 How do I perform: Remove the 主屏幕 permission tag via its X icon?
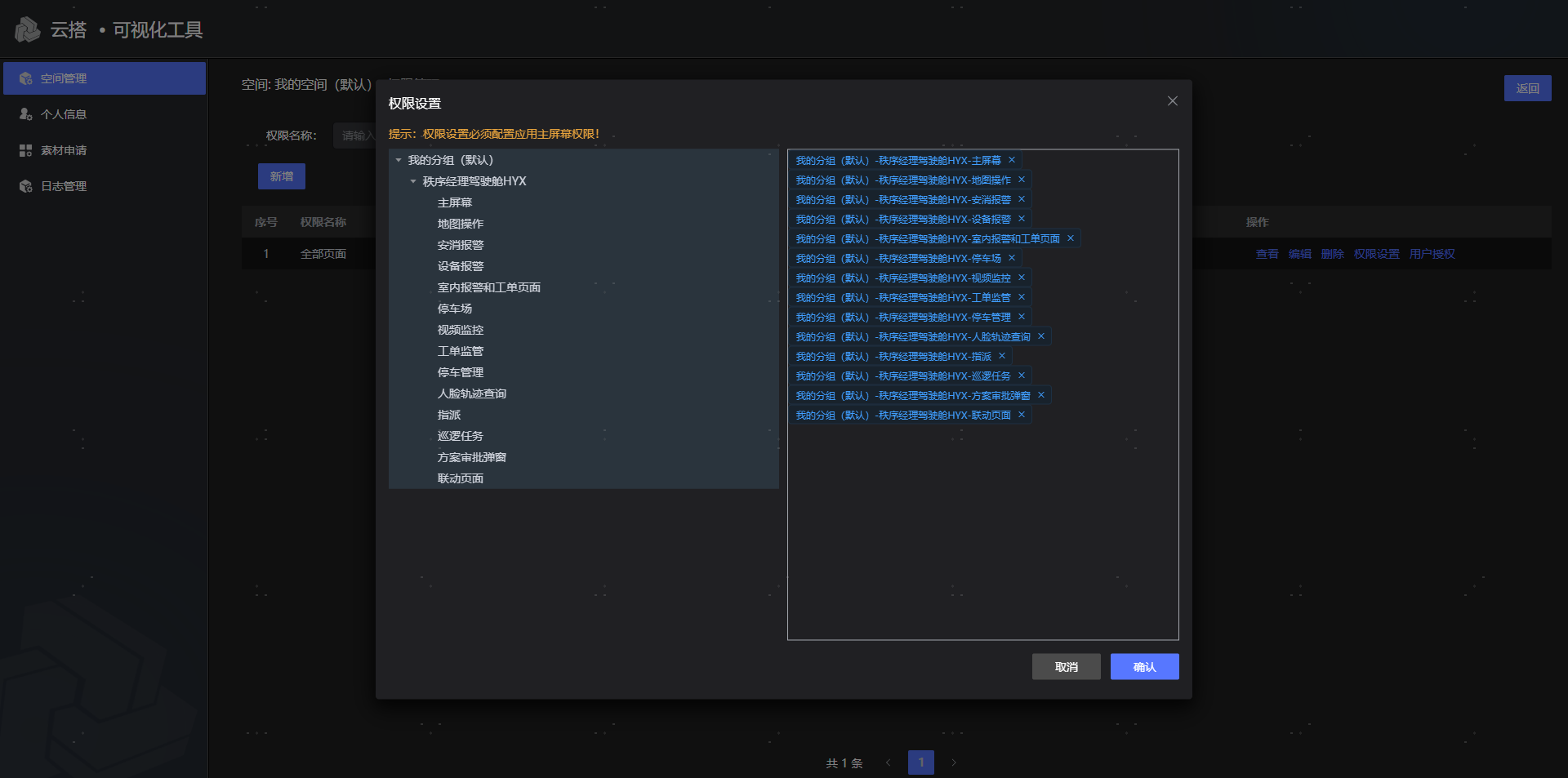1012,160
